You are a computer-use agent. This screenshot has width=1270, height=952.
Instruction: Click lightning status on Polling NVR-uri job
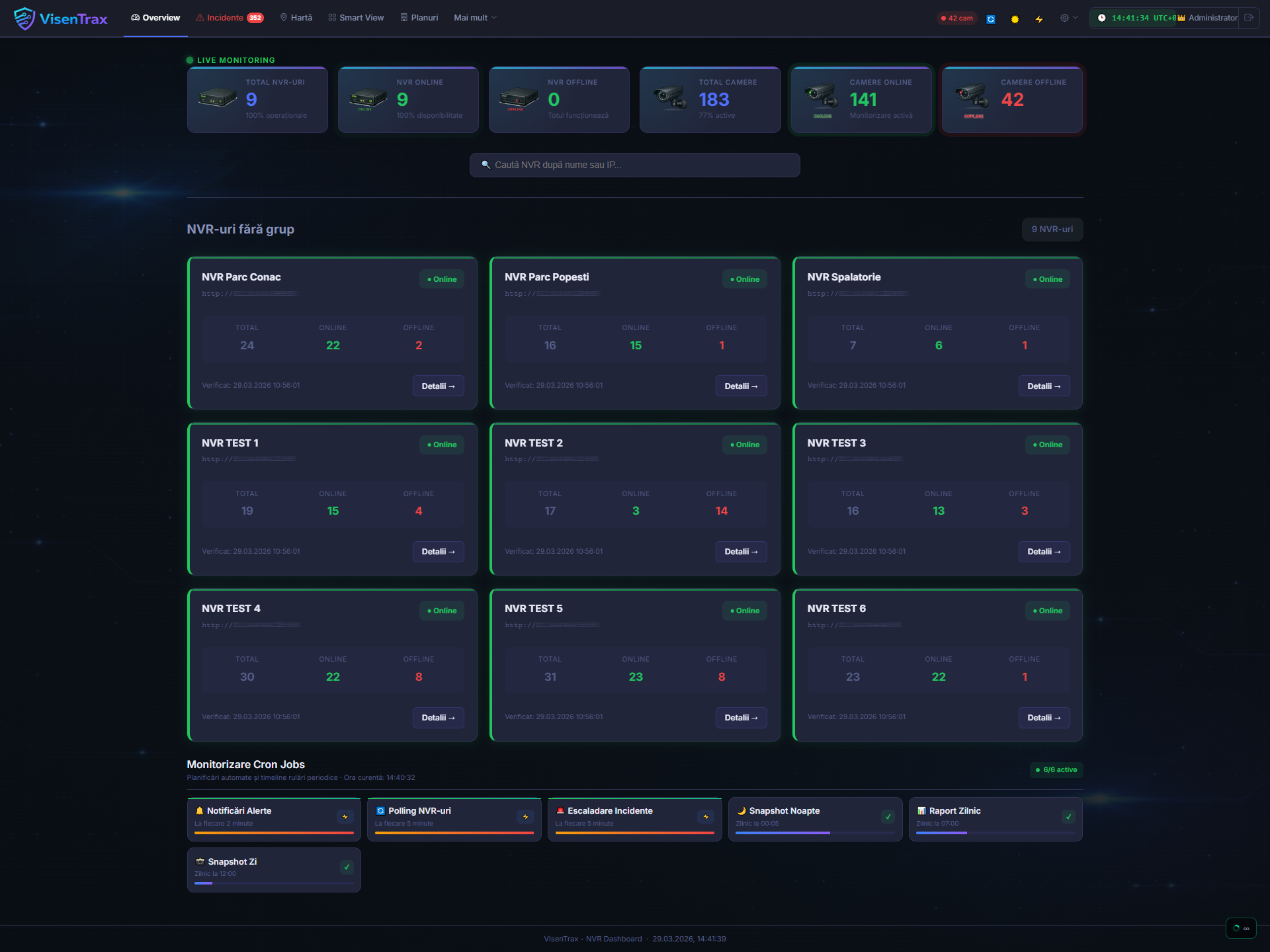click(x=526, y=817)
